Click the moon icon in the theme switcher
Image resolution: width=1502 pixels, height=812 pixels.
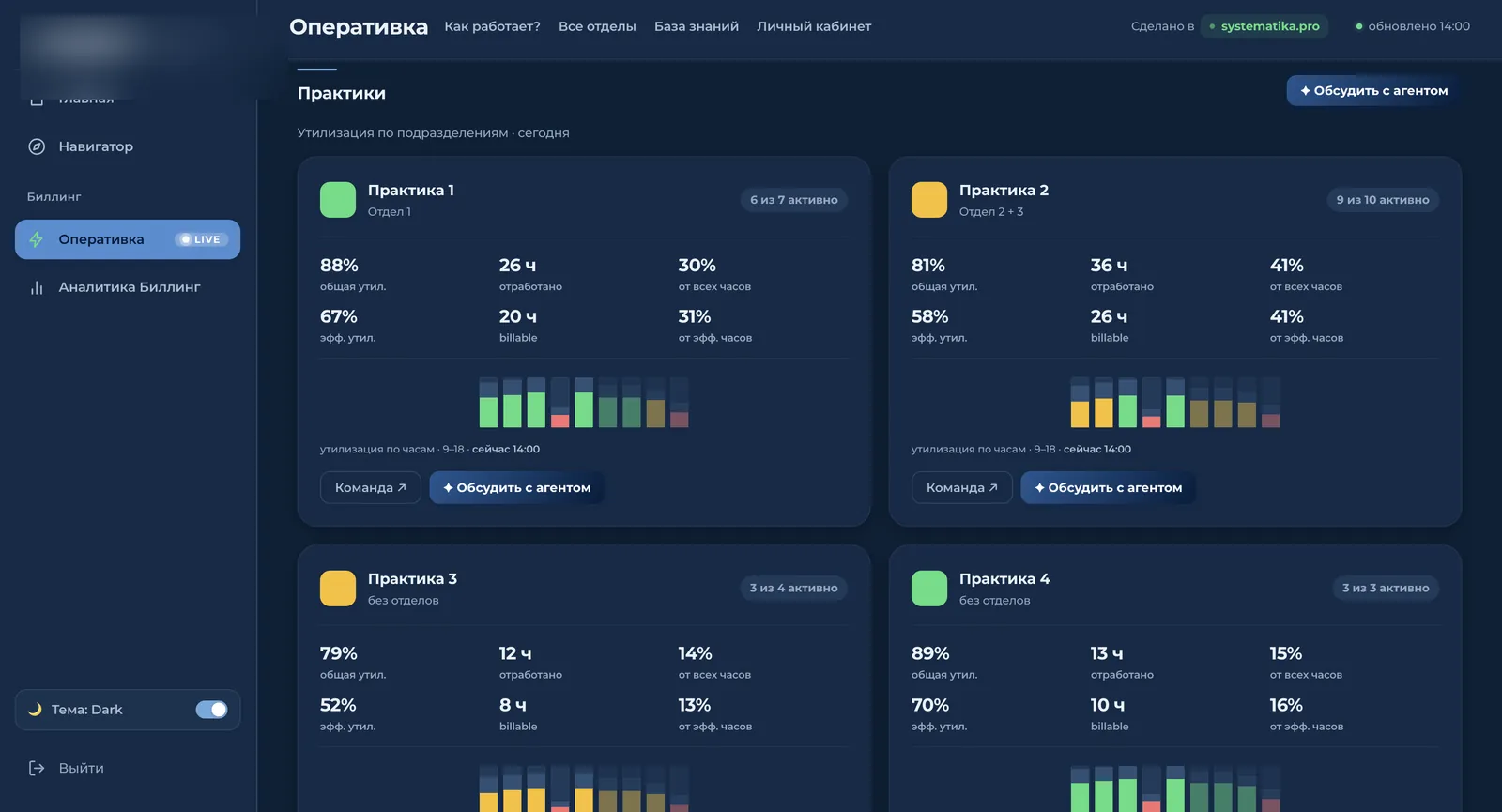(35, 710)
